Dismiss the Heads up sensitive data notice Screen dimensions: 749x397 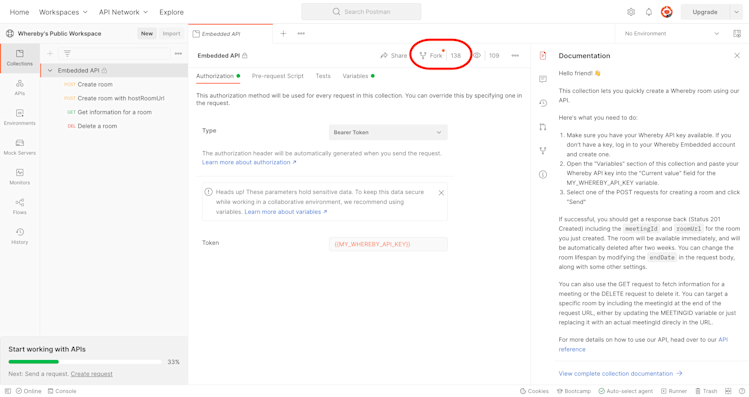[x=441, y=193]
